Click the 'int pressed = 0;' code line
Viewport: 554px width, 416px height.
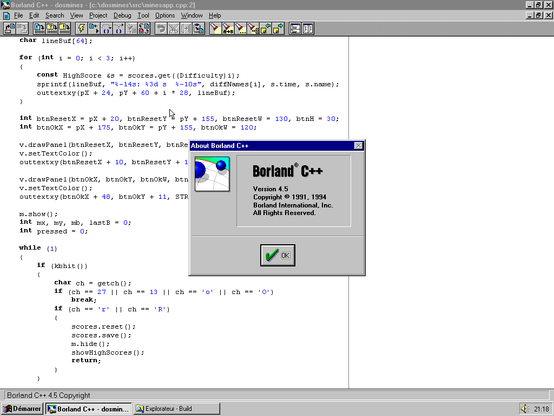tap(53, 231)
